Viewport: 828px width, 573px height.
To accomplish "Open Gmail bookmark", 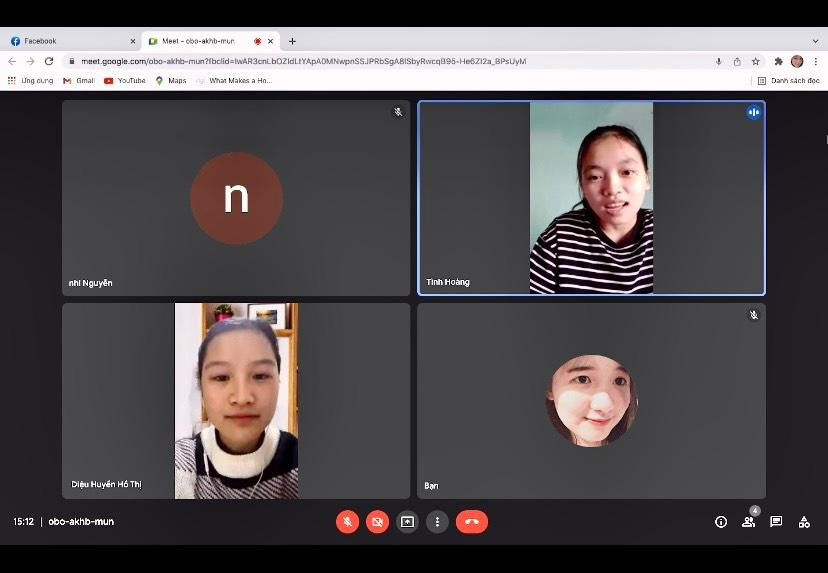I will point(79,81).
